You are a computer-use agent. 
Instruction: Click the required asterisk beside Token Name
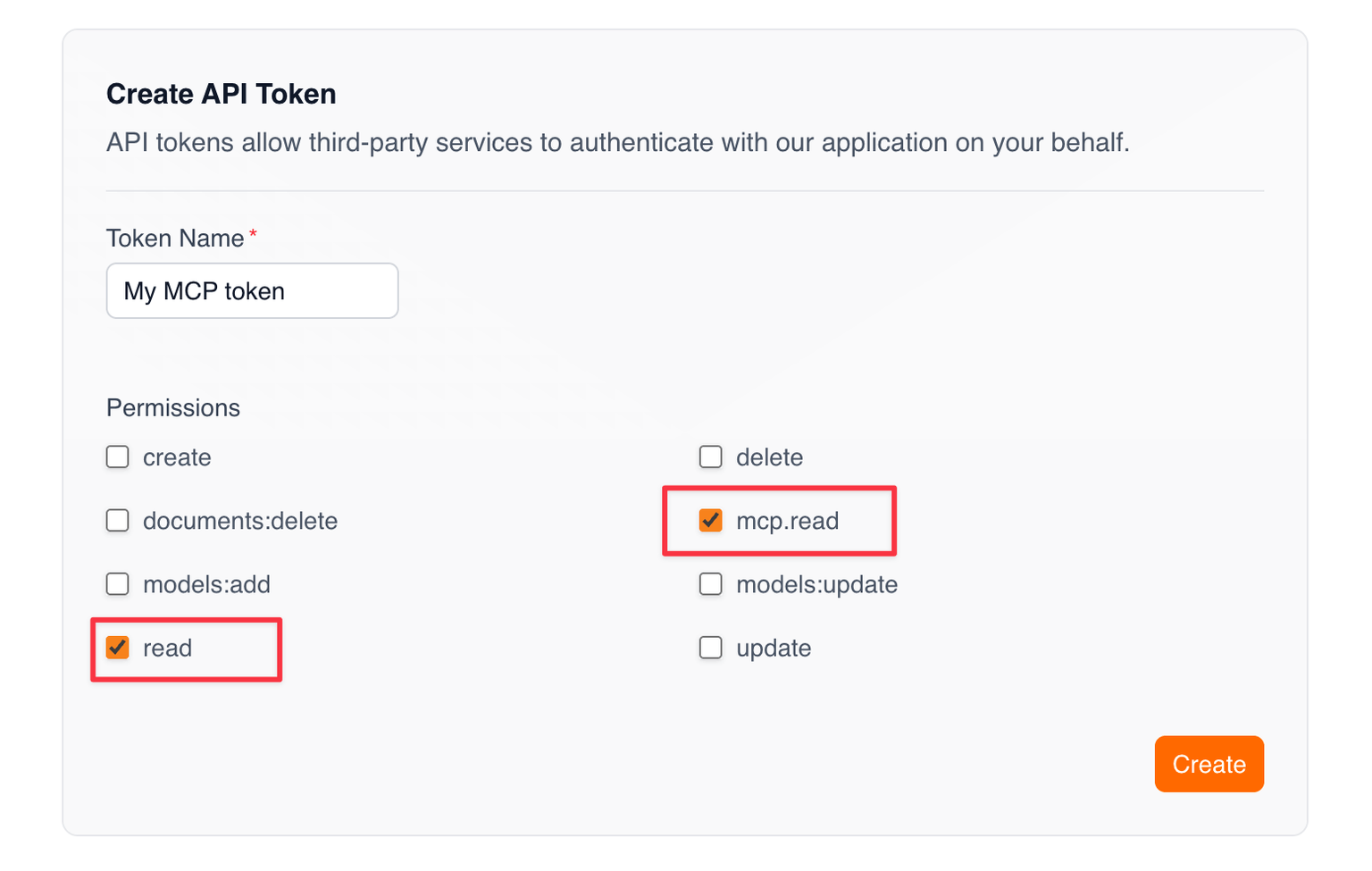(x=253, y=234)
